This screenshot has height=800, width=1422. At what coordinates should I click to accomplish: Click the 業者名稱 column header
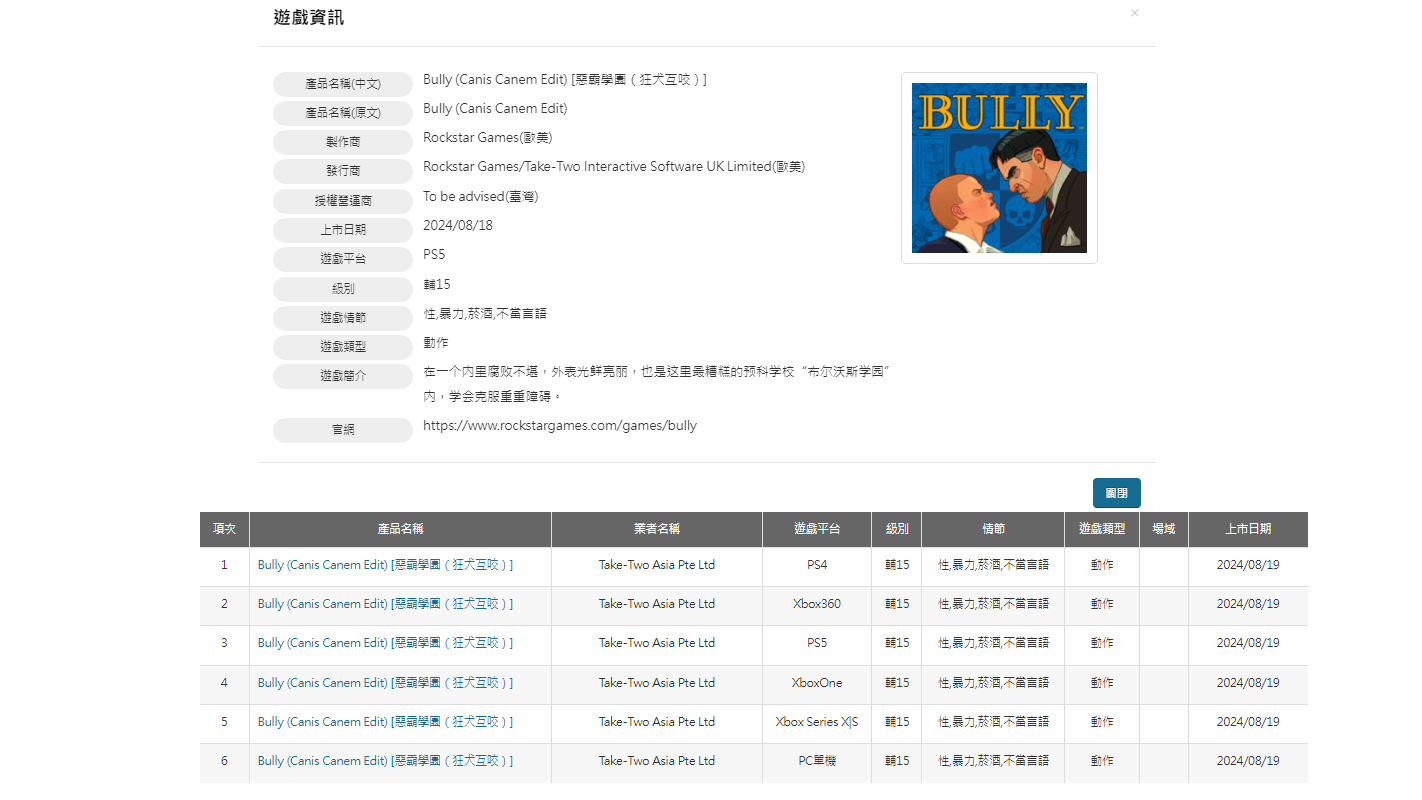click(657, 529)
